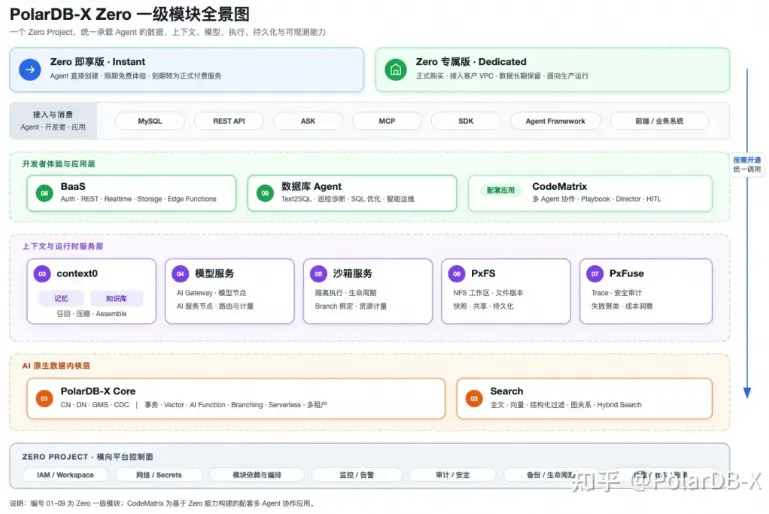Viewport: 769px width, 514px height.
Task: Pick the SDK pill
Action: click(x=466, y=121)
